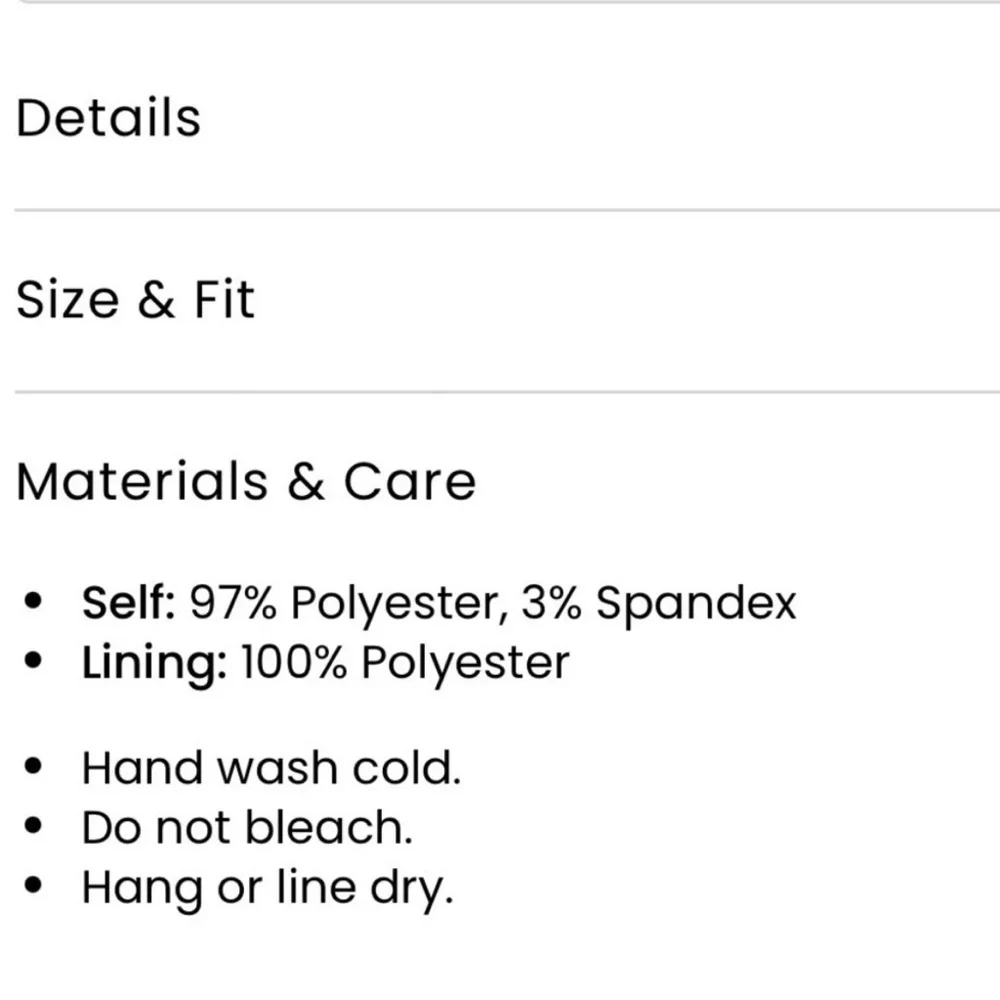Click the bold Self label
1000x1000 pixels.
[x=129, y=604]
